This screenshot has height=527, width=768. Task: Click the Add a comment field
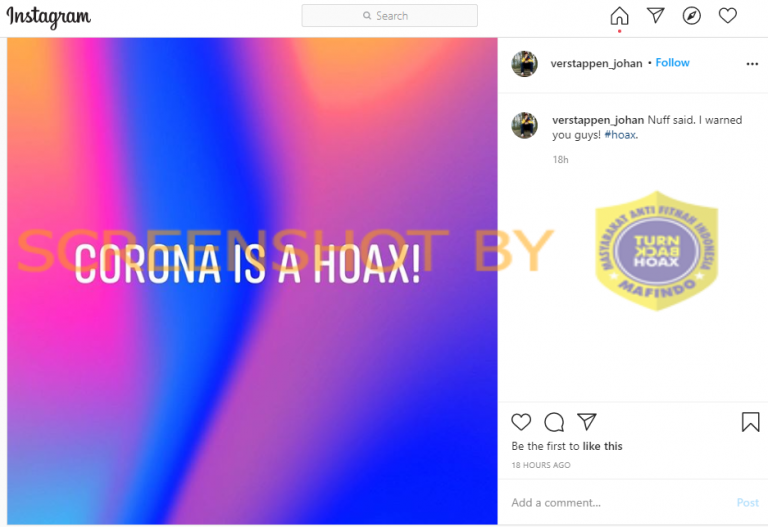(x=620, y=503)
